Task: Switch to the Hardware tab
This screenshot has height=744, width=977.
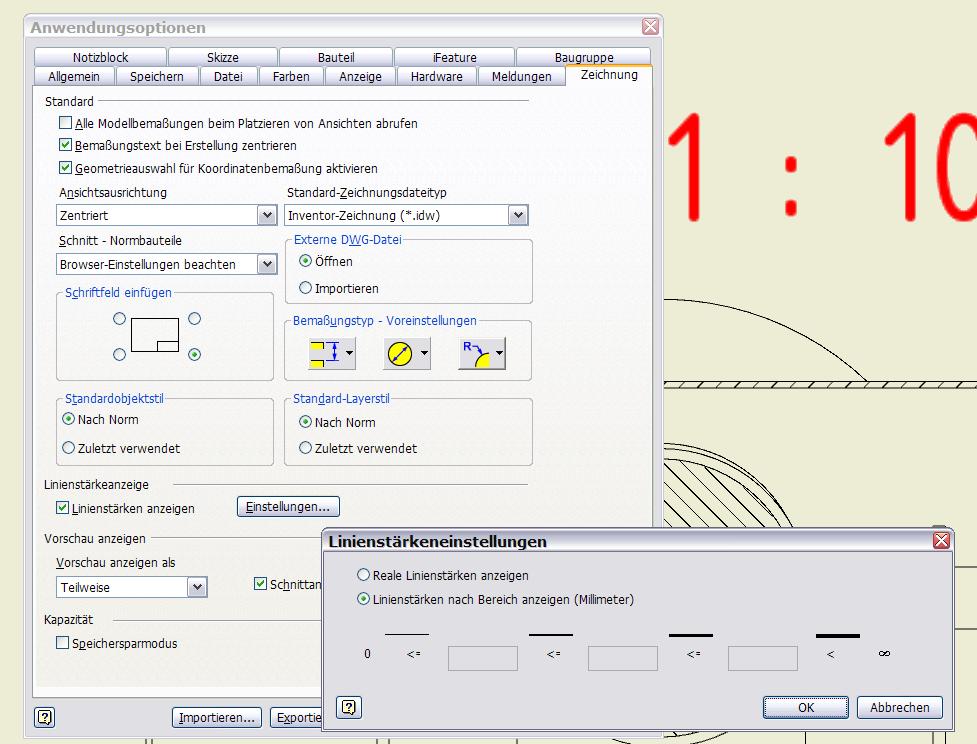Action: click(436, 76)
